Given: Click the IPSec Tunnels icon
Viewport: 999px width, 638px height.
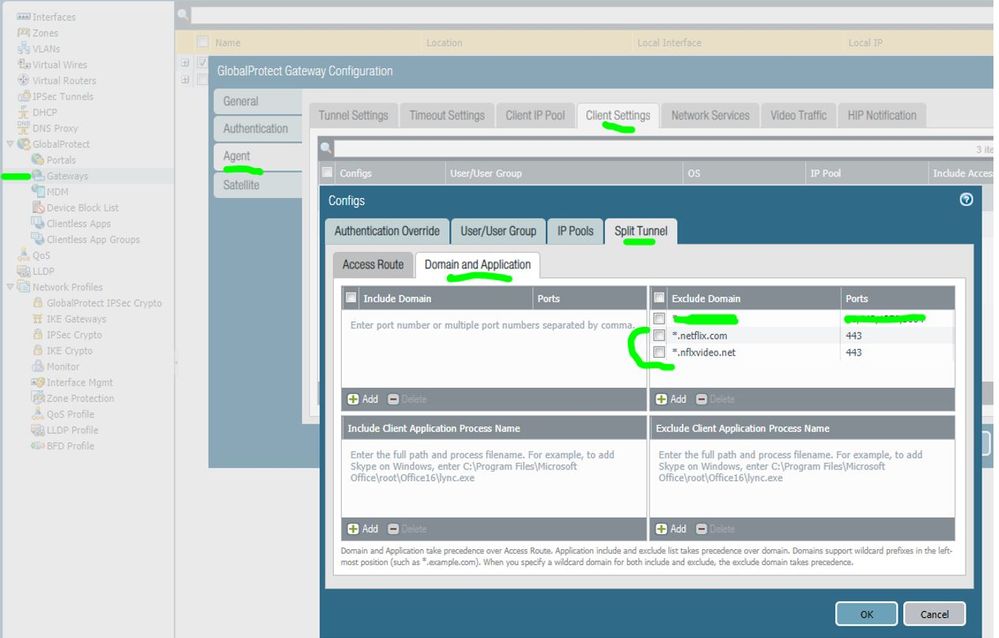Looking at the screenshot, I should pos(24,96).
